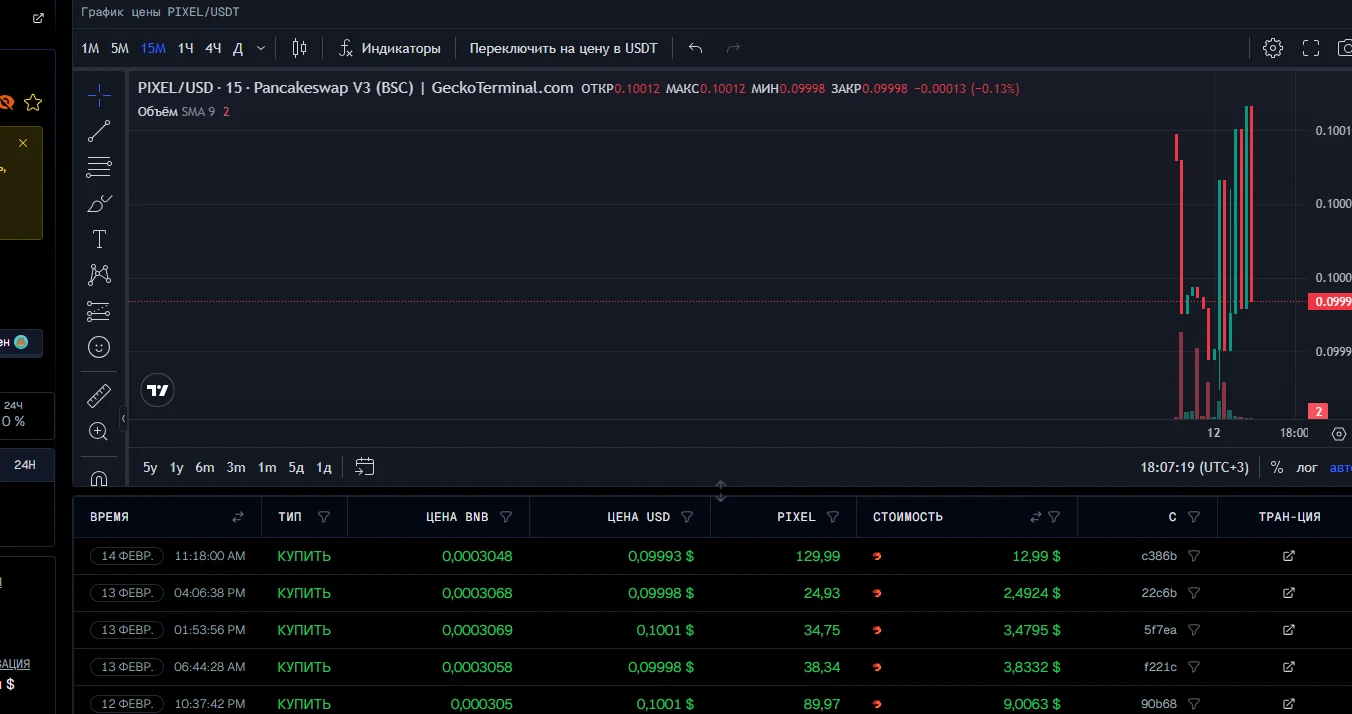Open transaction link for the c386b row
The height and width of the screenshot is (714, 1352).
pyautogui.click(x=1289, y=556)
